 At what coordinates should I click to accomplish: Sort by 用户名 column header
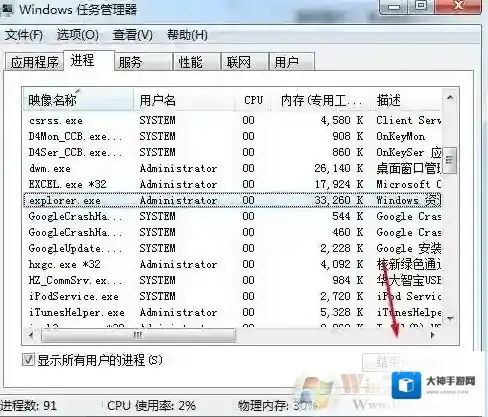click(185, 100)
